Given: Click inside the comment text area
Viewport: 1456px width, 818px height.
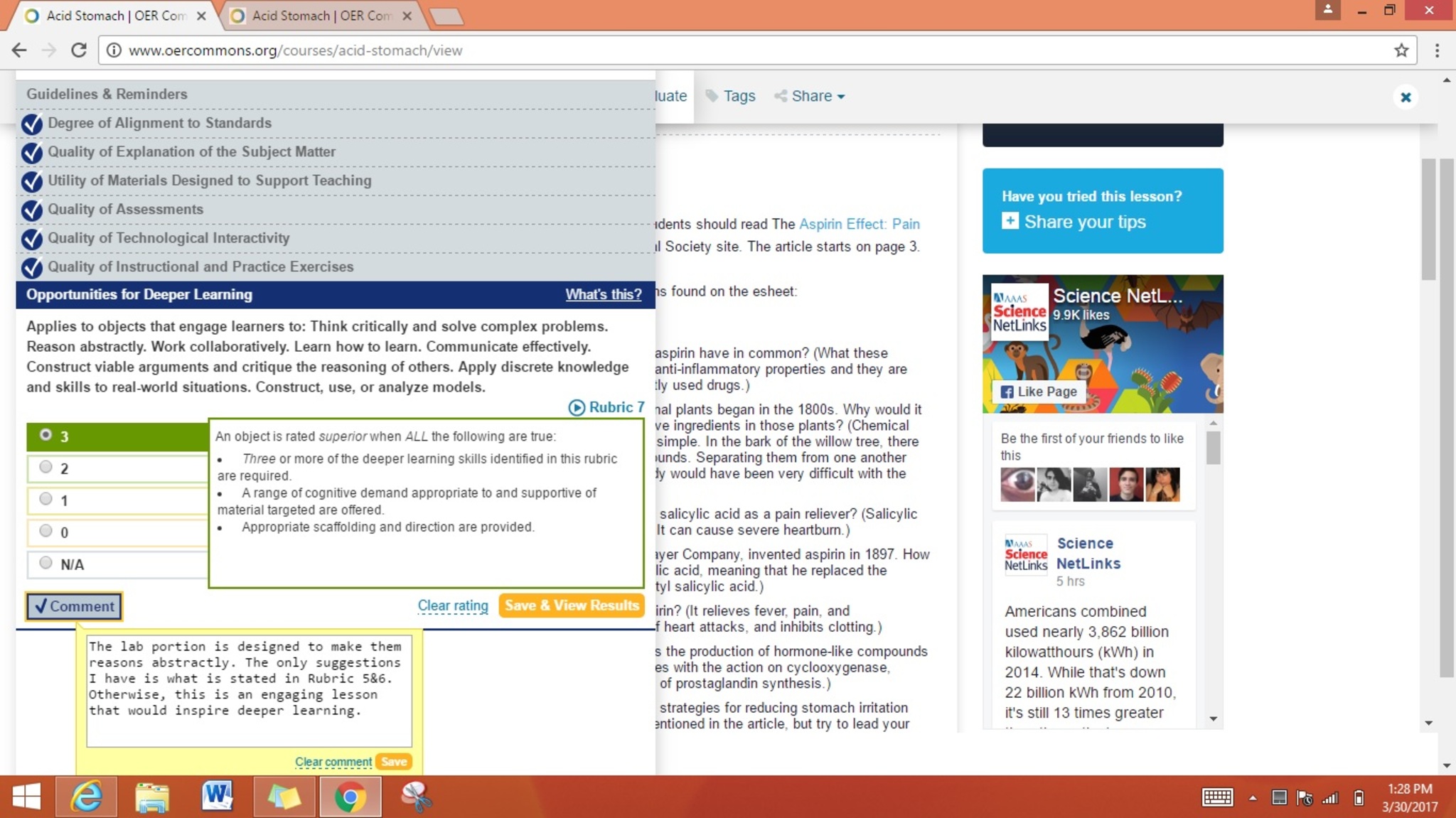Looking at the screenshot, I should pos(249,689).
